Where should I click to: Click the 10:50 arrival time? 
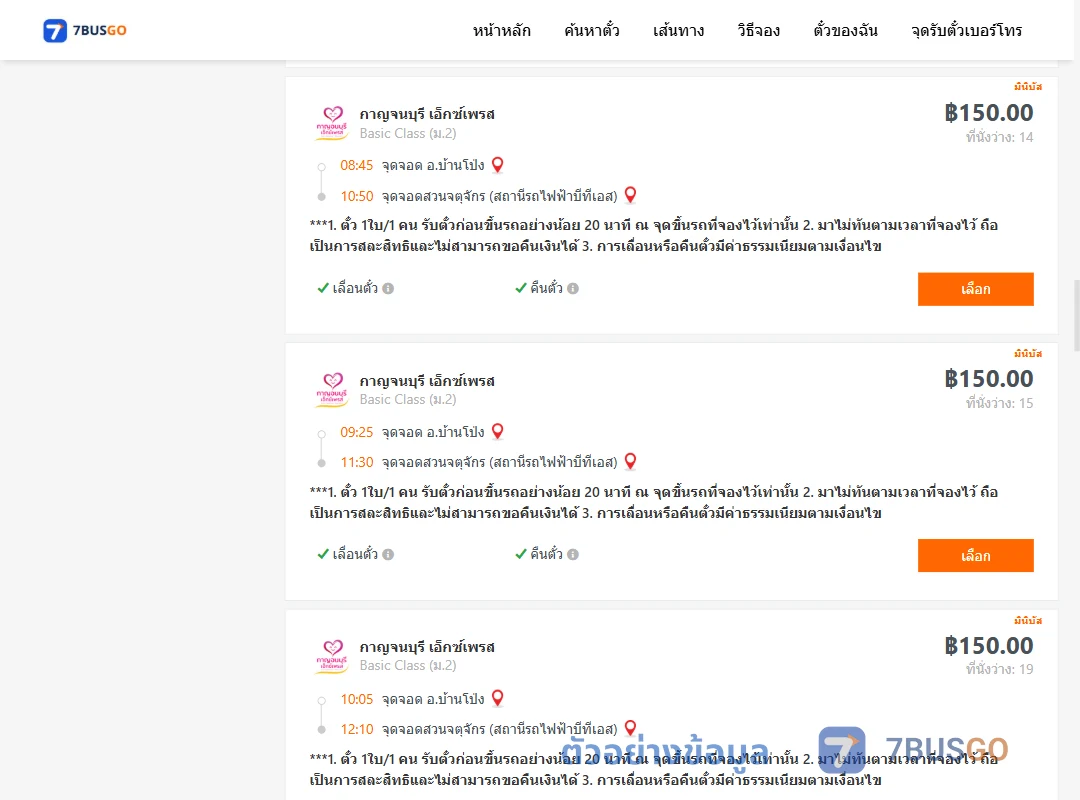pyautogui.click(x=357, y=196)
